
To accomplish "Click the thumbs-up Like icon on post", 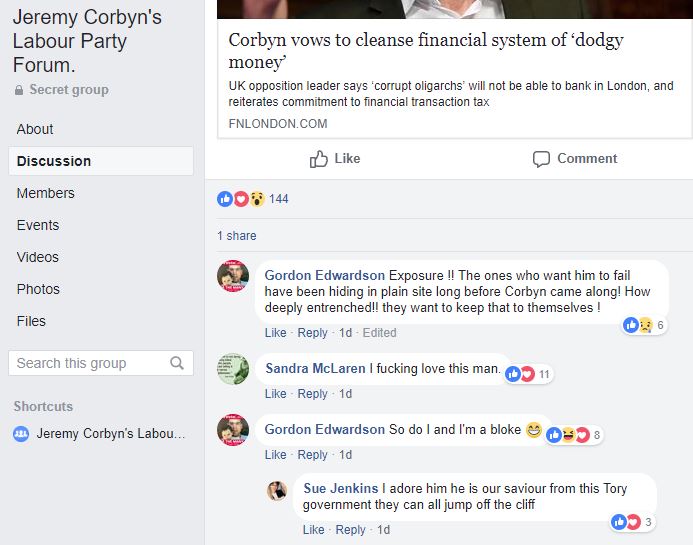I will click(x=319, y=159).
